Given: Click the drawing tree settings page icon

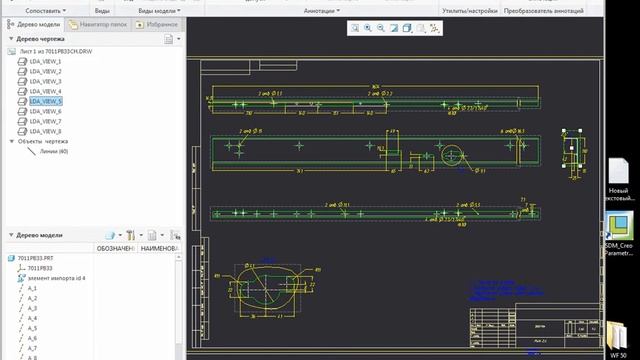Looking at the screenshot, I should (169, 39).
